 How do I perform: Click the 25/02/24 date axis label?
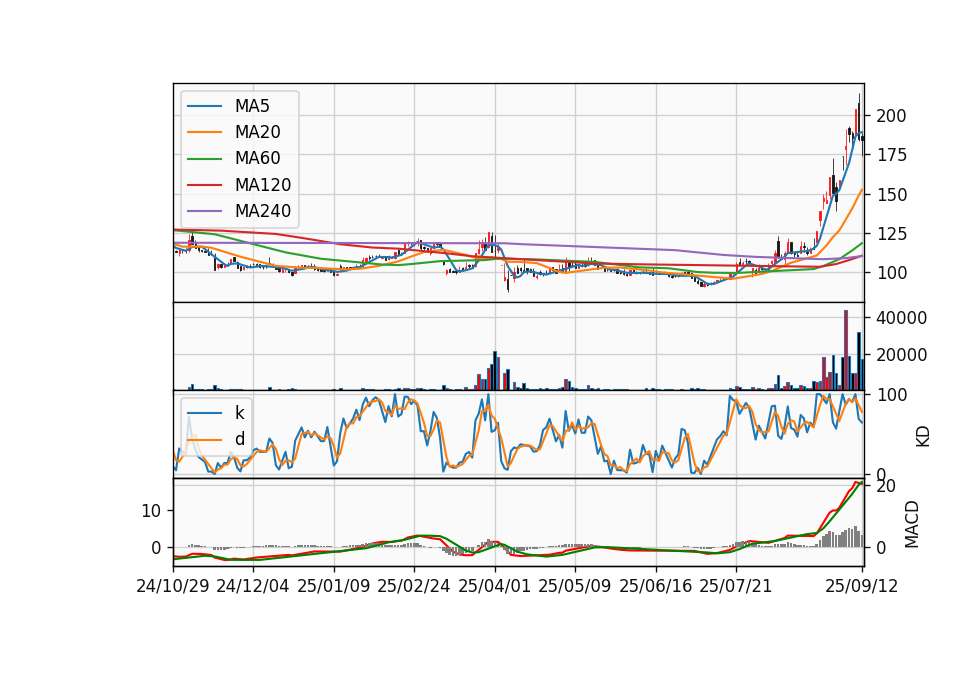pyautogui.click(x=414, y=586)
